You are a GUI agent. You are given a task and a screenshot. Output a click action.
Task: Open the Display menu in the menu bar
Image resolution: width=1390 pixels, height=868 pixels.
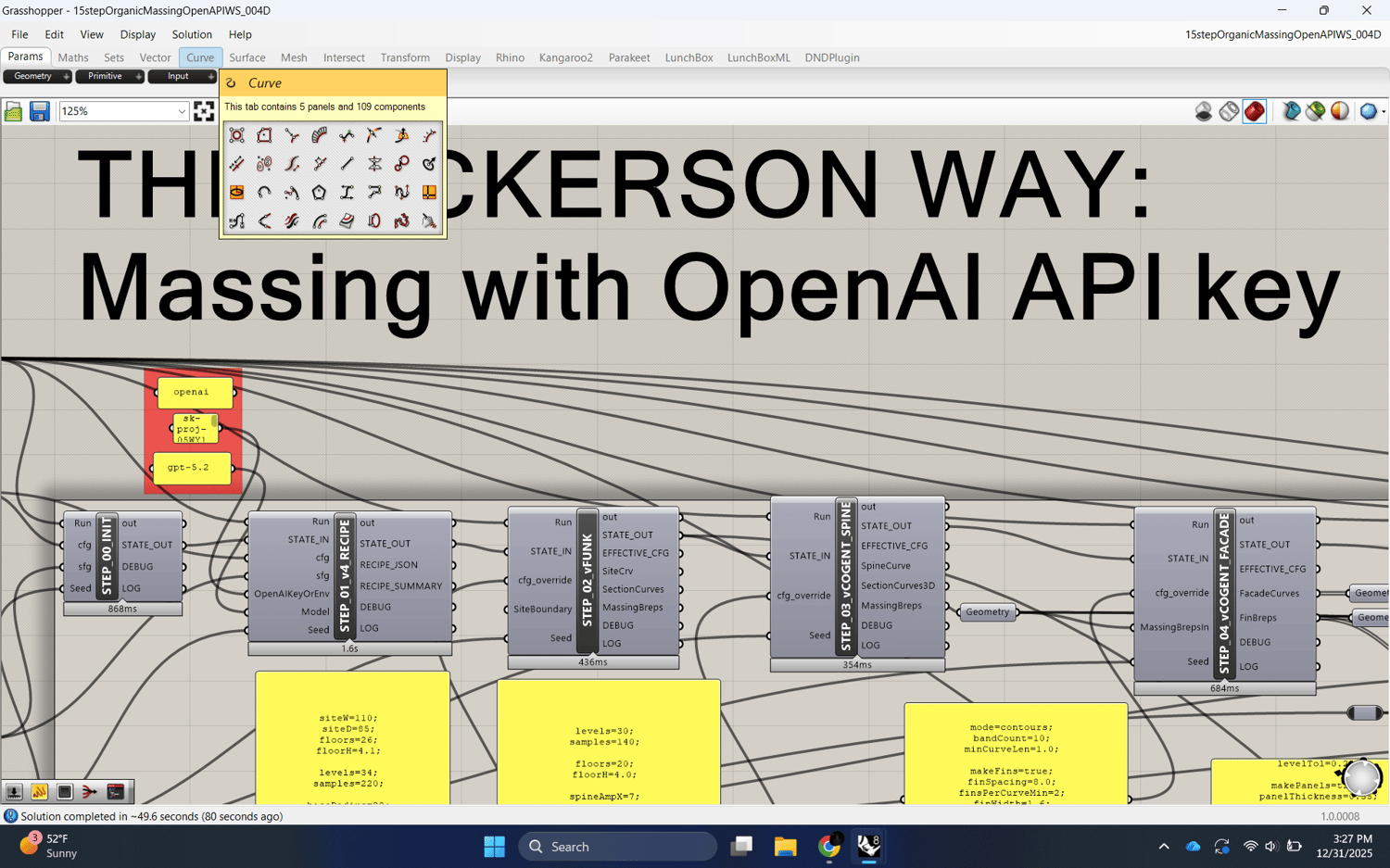point(137,34)
